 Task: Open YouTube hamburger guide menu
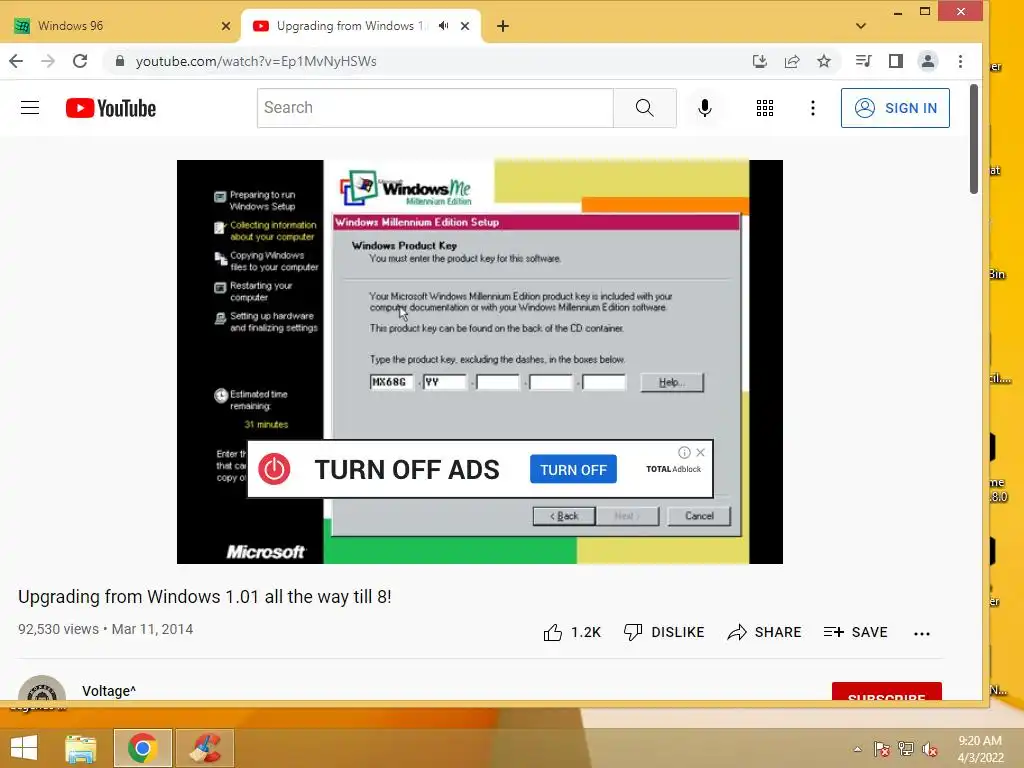tap(30, 108)
